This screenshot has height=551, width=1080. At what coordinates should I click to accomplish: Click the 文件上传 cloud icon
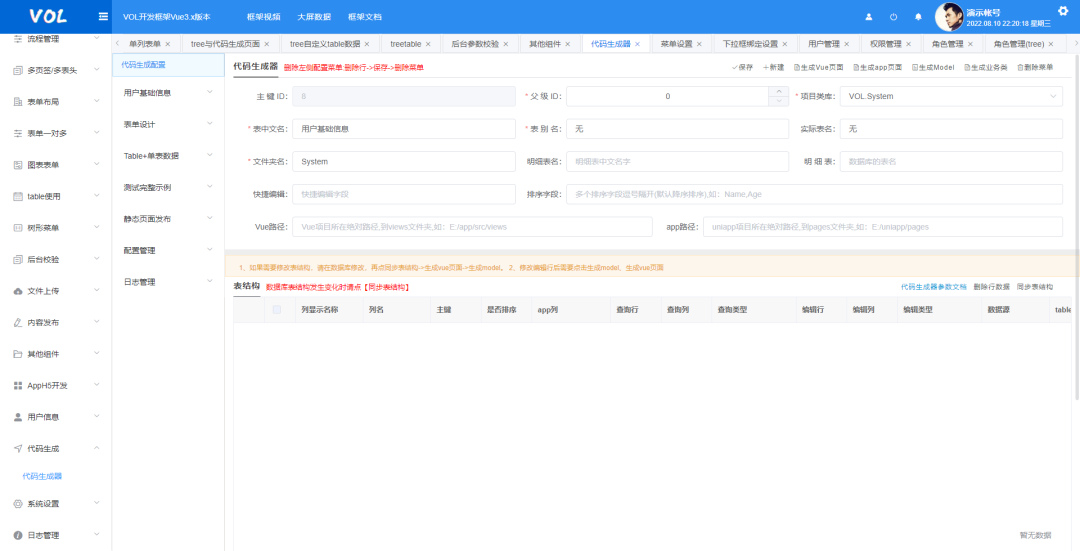point(19,291)
